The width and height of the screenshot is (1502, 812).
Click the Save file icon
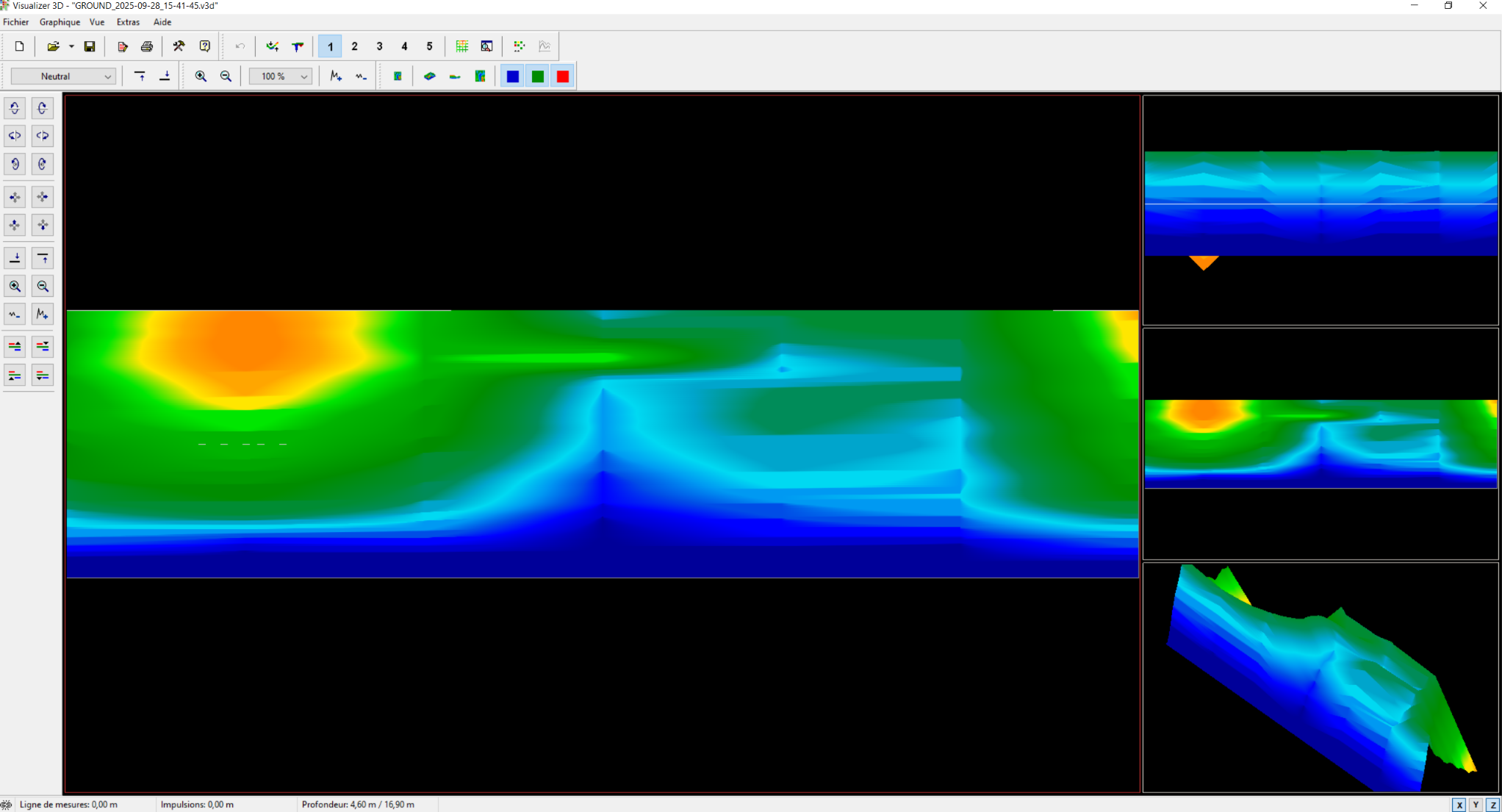click(x=90, y=46)
